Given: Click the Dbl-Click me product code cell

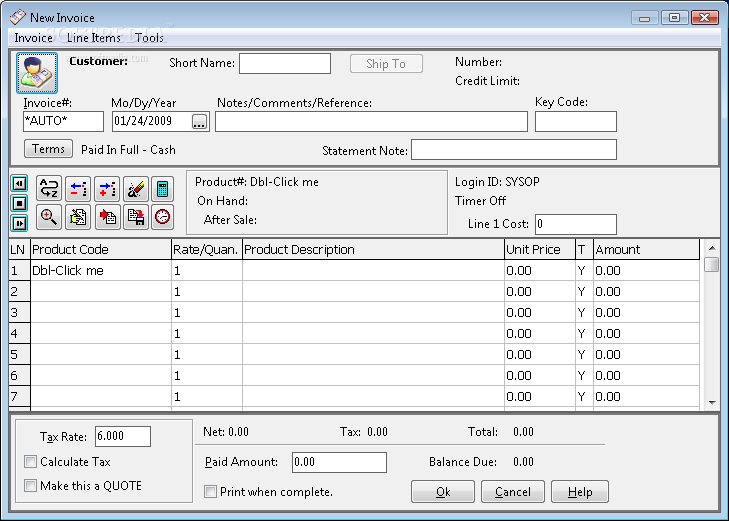Looking at the screenshot, I should 101,270.
